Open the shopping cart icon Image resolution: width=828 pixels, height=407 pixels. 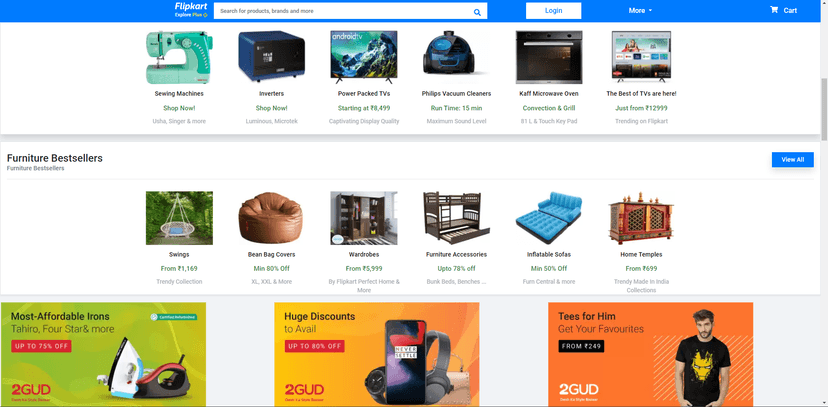click(774, 10)
